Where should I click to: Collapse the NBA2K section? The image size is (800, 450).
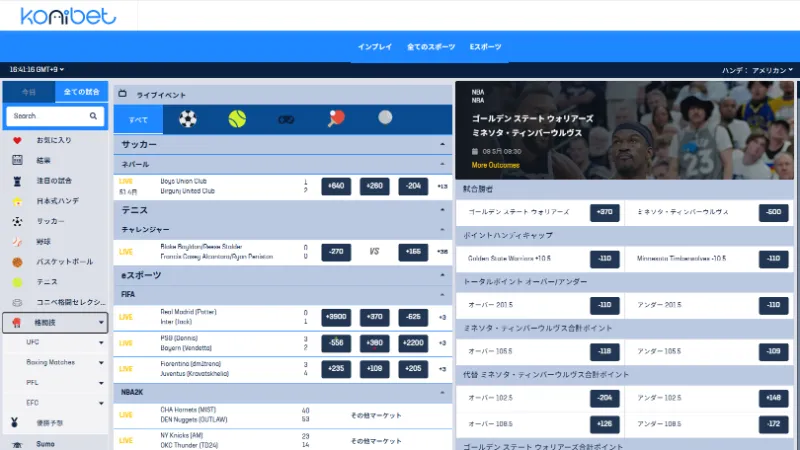(x=442, y=392)
